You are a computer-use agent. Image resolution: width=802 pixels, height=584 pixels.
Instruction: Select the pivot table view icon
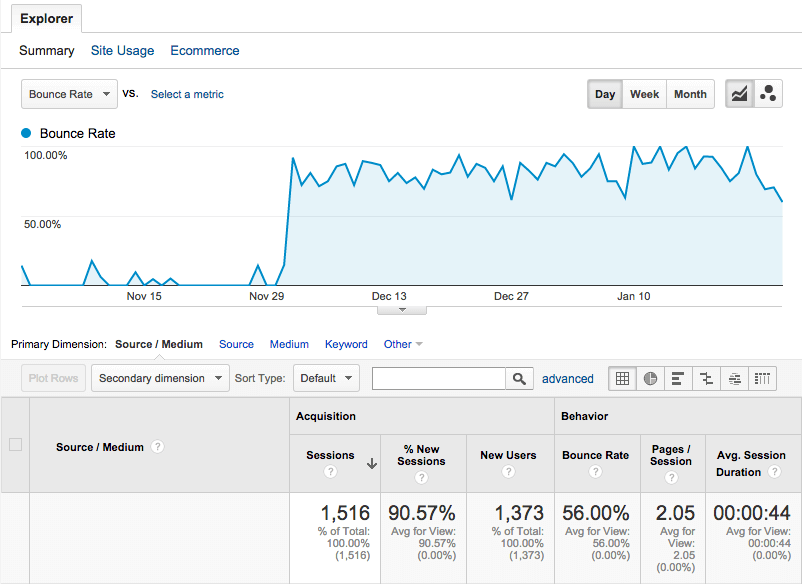tap(762, 378)
